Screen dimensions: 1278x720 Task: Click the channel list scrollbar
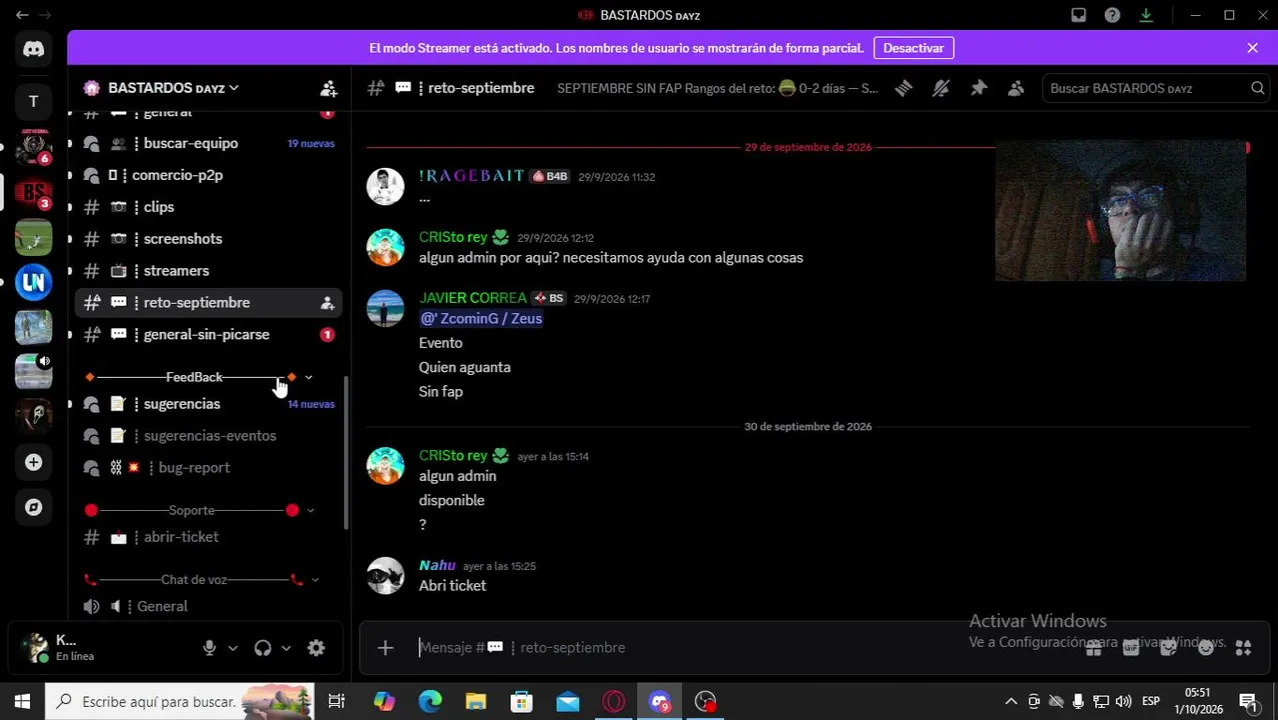[346, 452]
